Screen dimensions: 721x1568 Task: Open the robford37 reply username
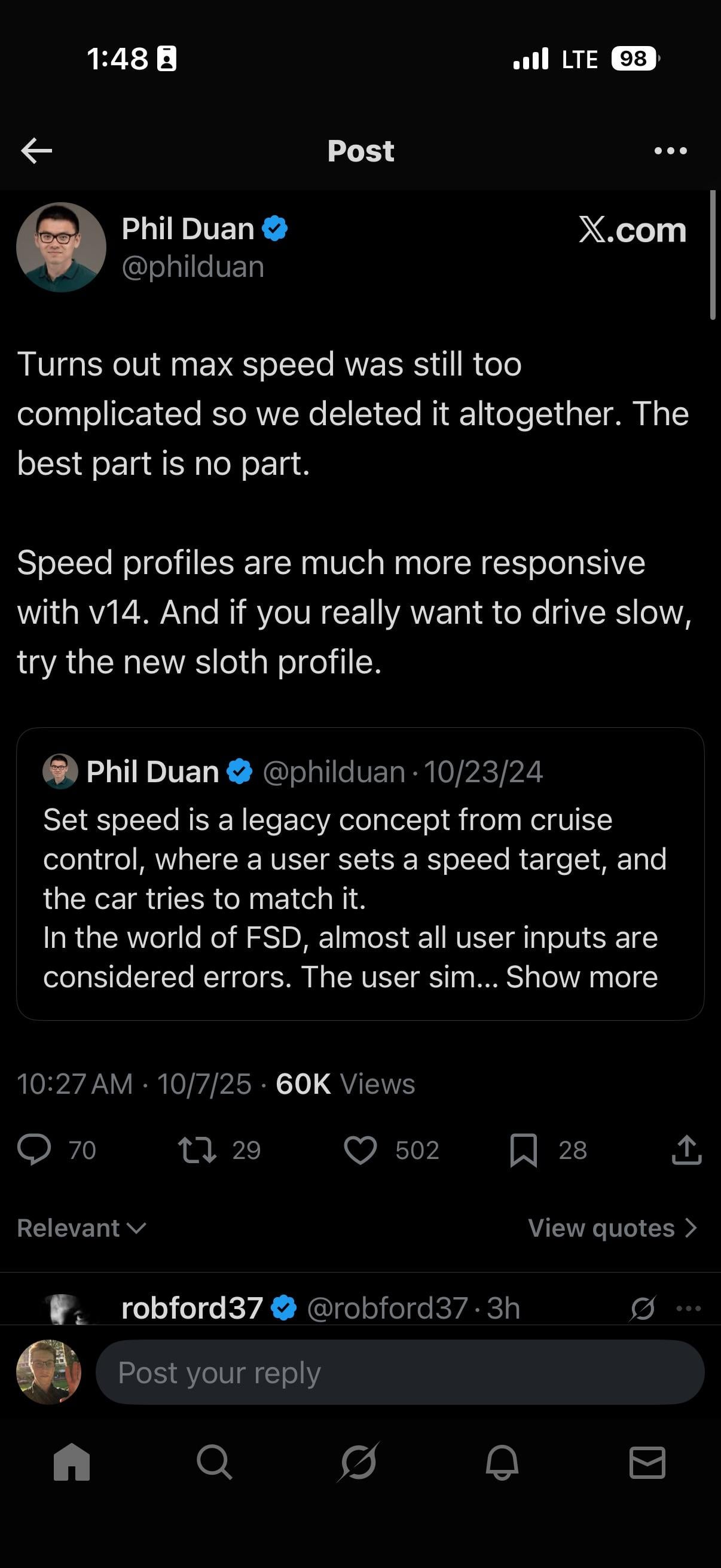[x=192, y=1308]
